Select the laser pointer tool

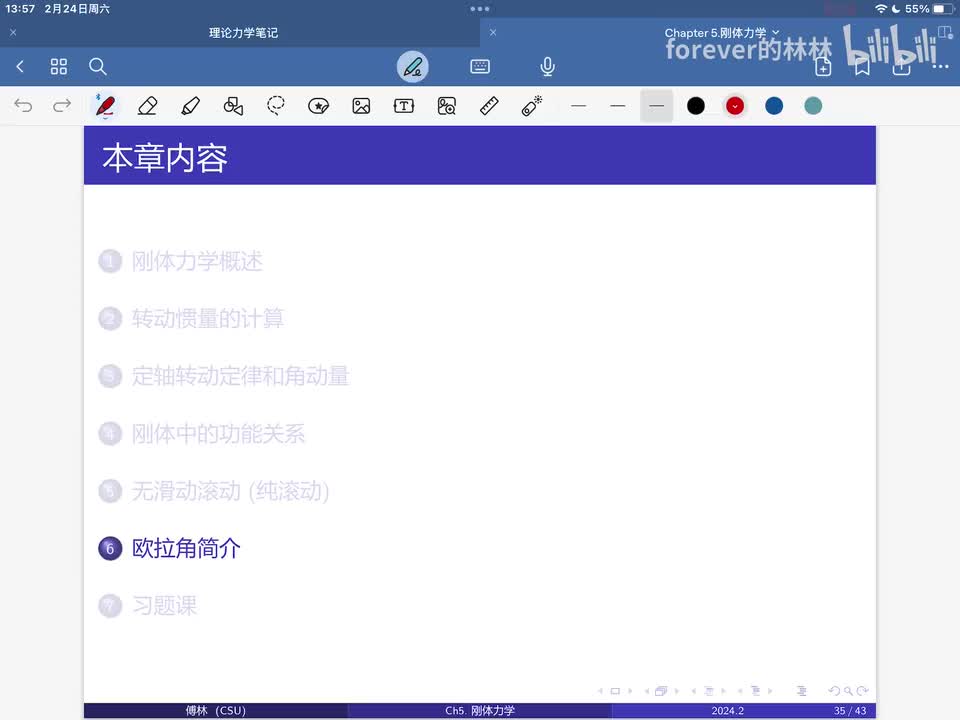[532, 106]
